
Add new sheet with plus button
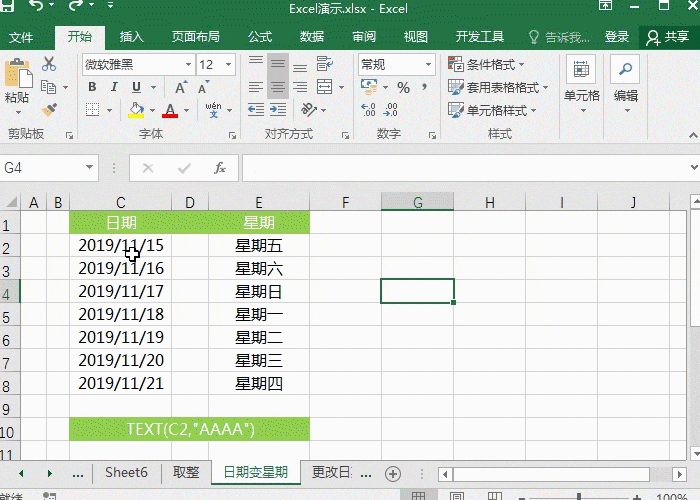coord(393,474)
